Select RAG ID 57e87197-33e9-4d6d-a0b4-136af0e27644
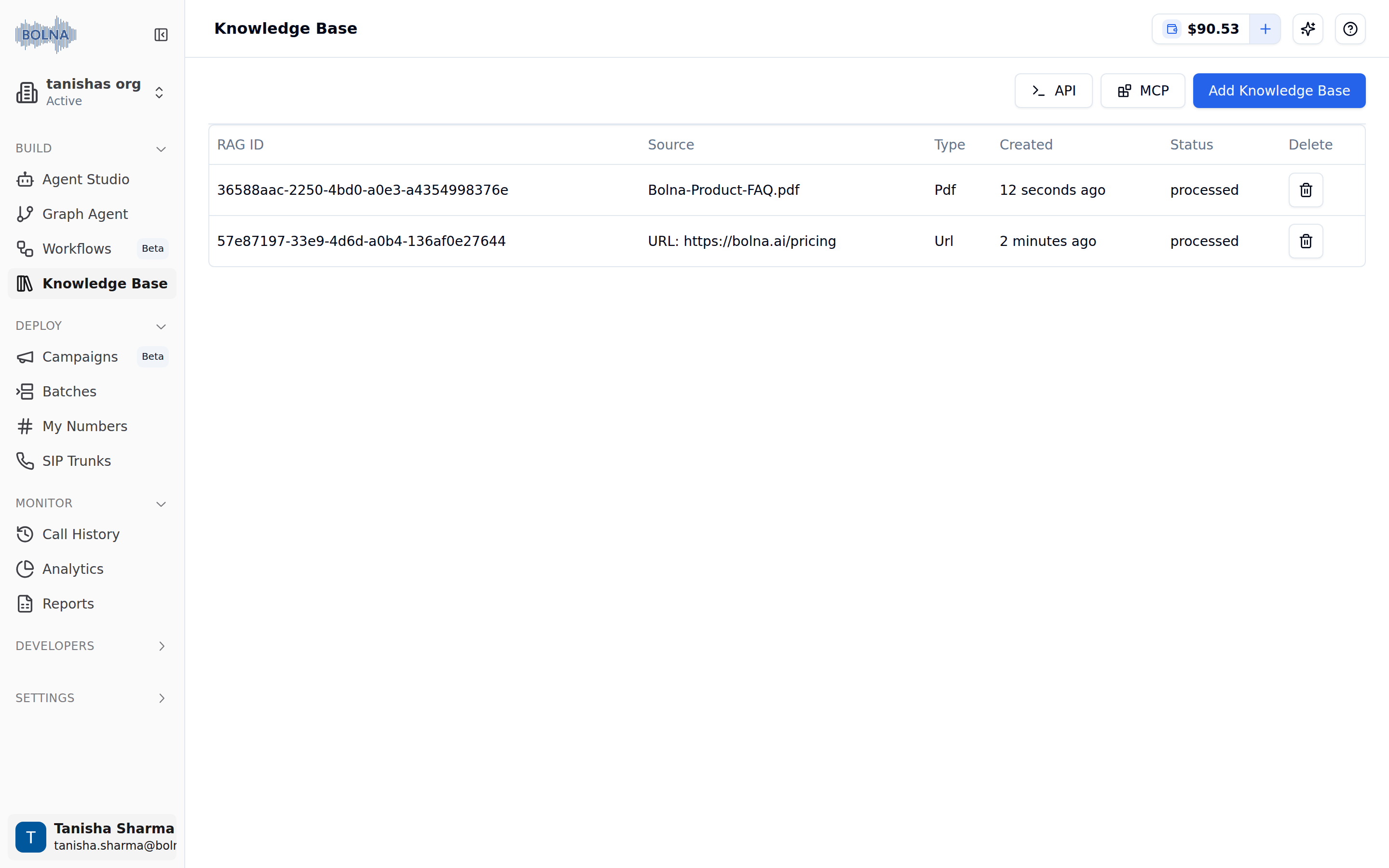 pyautogui.click(x=362, y=241)
